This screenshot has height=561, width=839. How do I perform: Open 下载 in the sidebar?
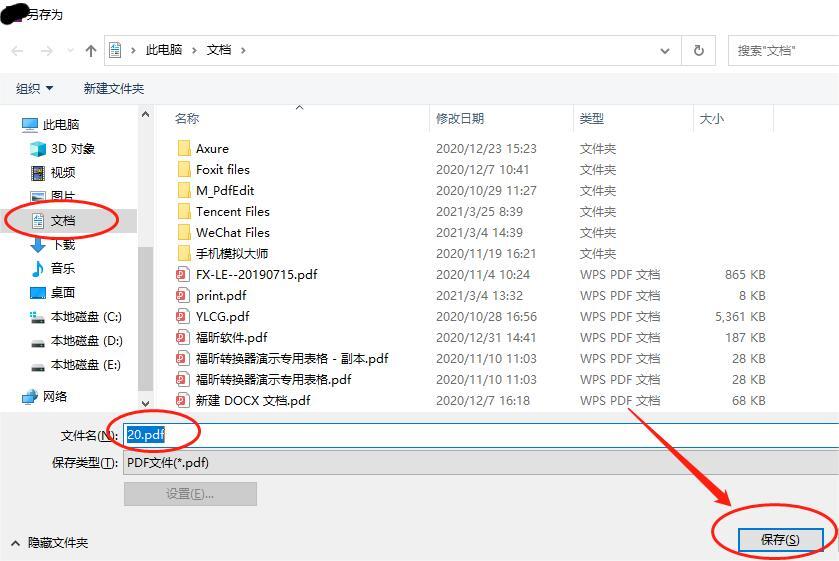click(x=53, y=245)
